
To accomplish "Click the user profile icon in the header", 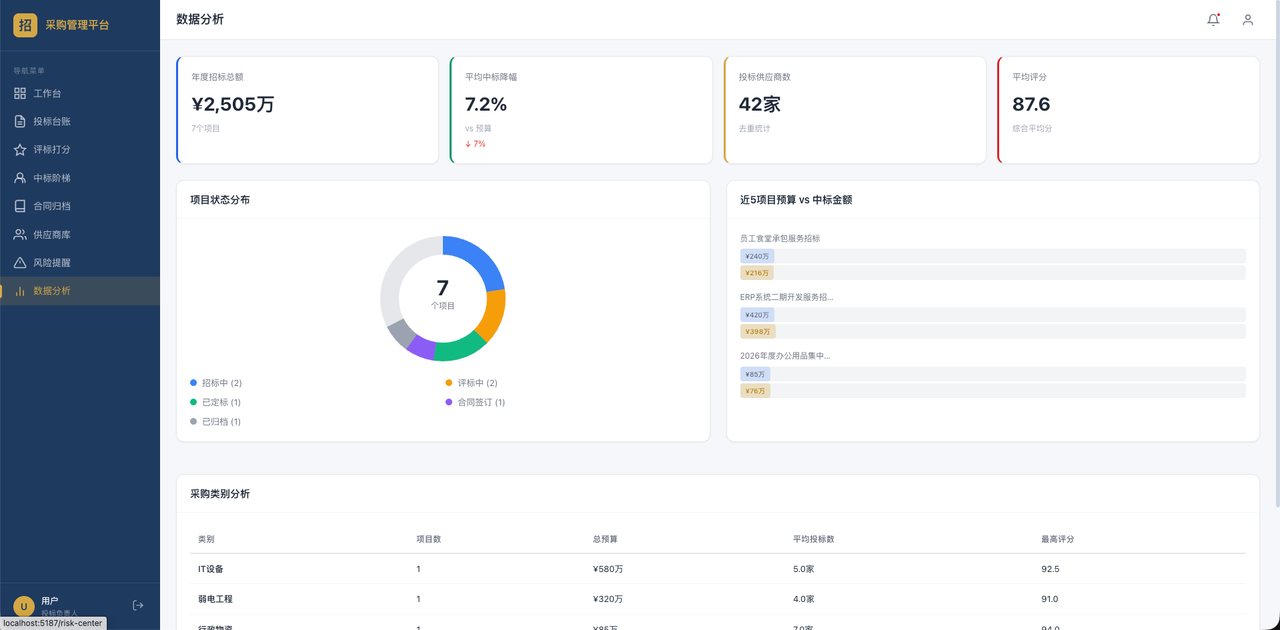I will (1247, 19).
